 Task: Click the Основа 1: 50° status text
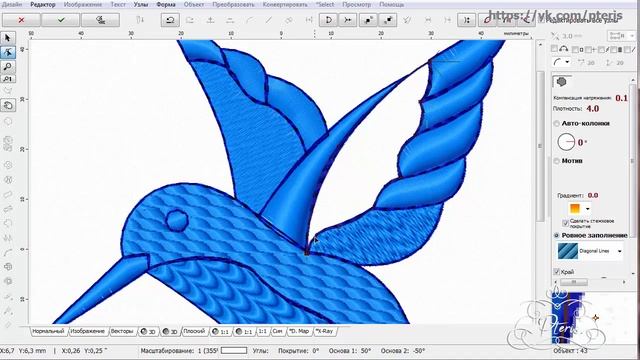350,351
